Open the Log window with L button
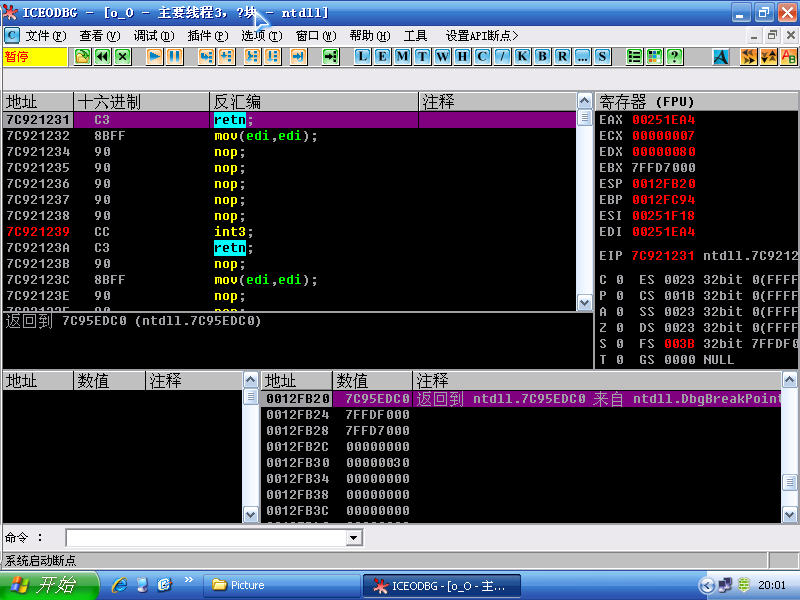Viewport: 800px width, 600px height. tap(362, 56)
